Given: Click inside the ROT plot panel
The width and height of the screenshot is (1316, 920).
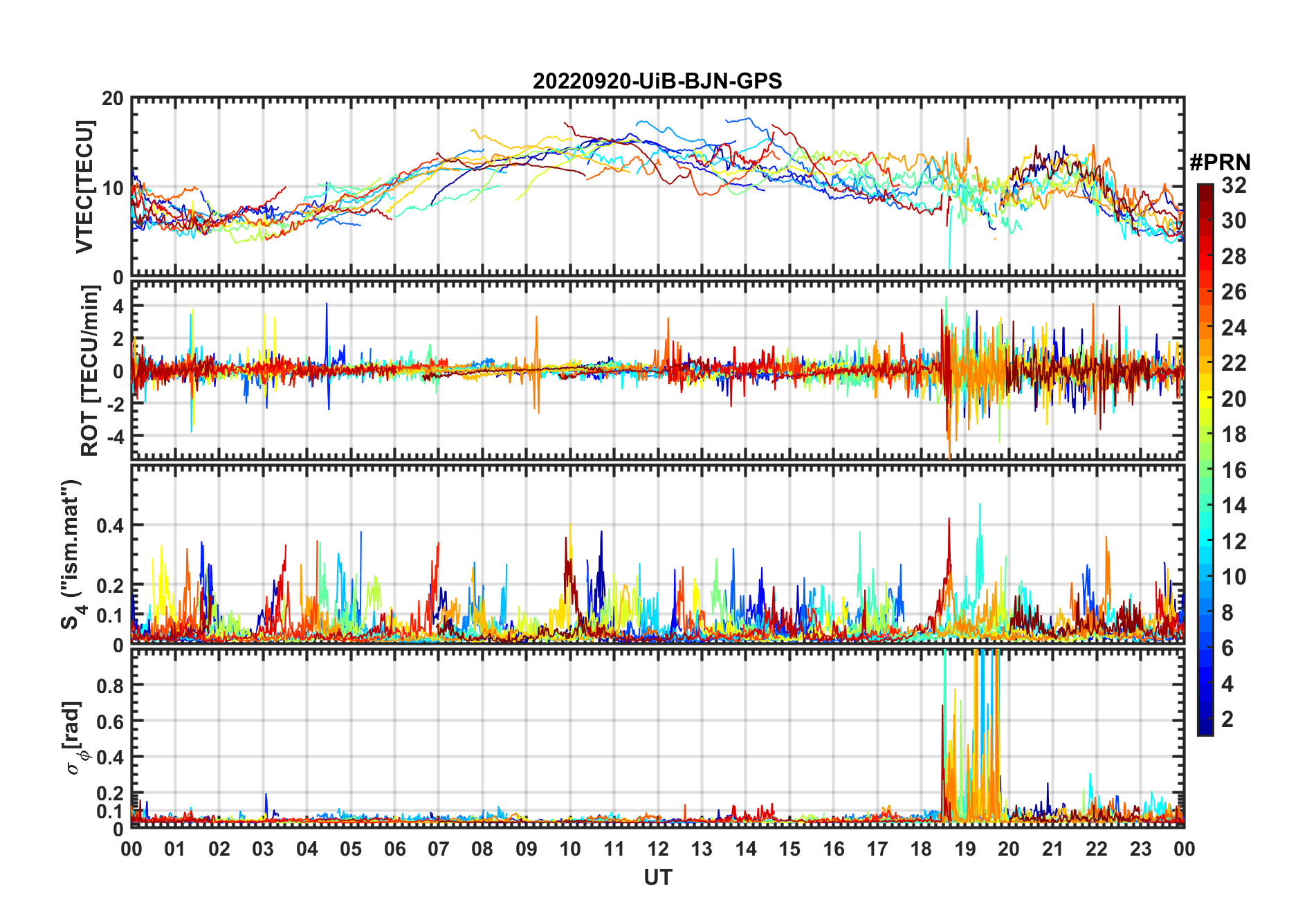Looking at the screenshot, I should tap(658, 369).
